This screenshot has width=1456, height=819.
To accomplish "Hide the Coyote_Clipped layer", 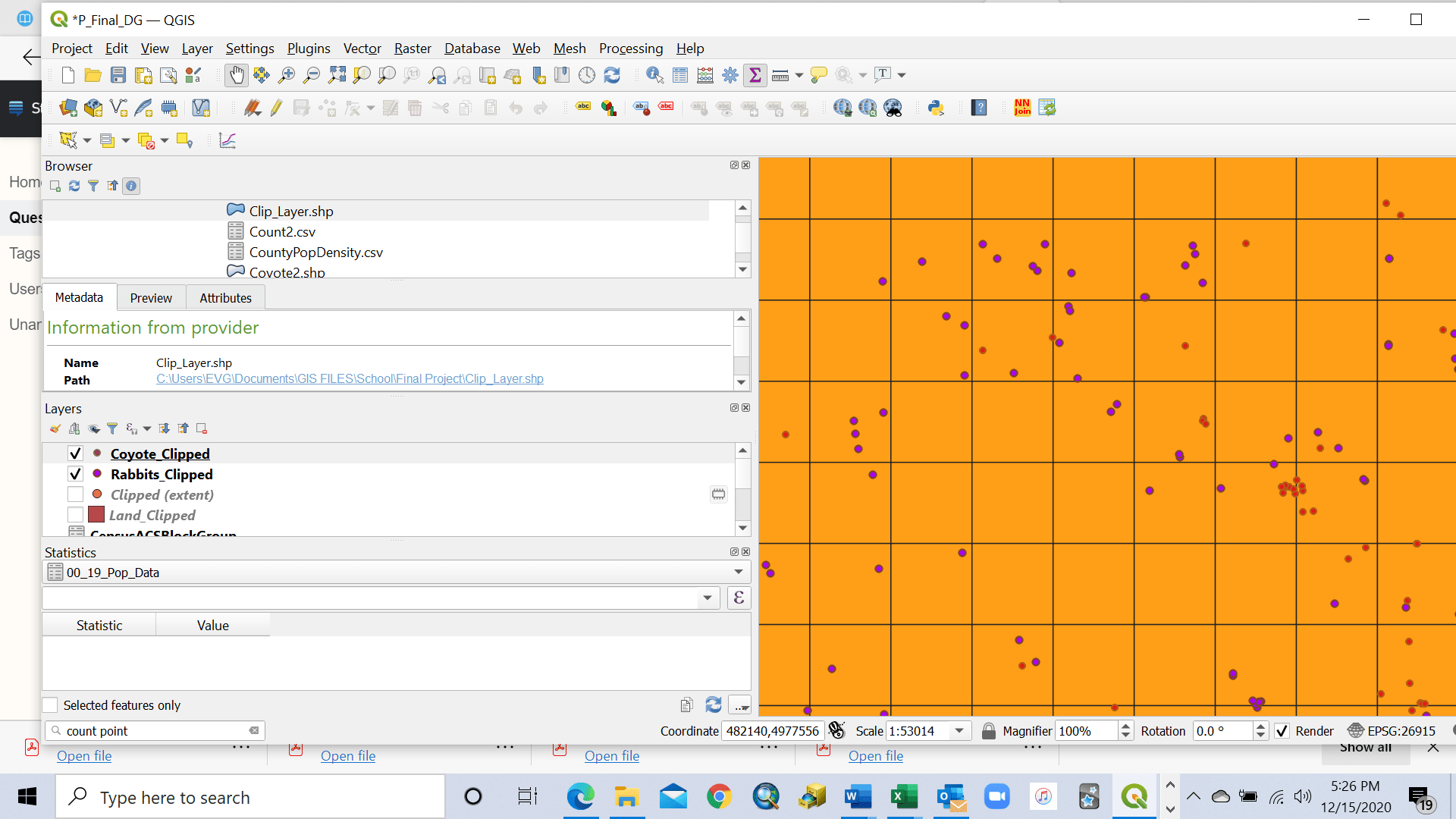I will click(75, 453).
